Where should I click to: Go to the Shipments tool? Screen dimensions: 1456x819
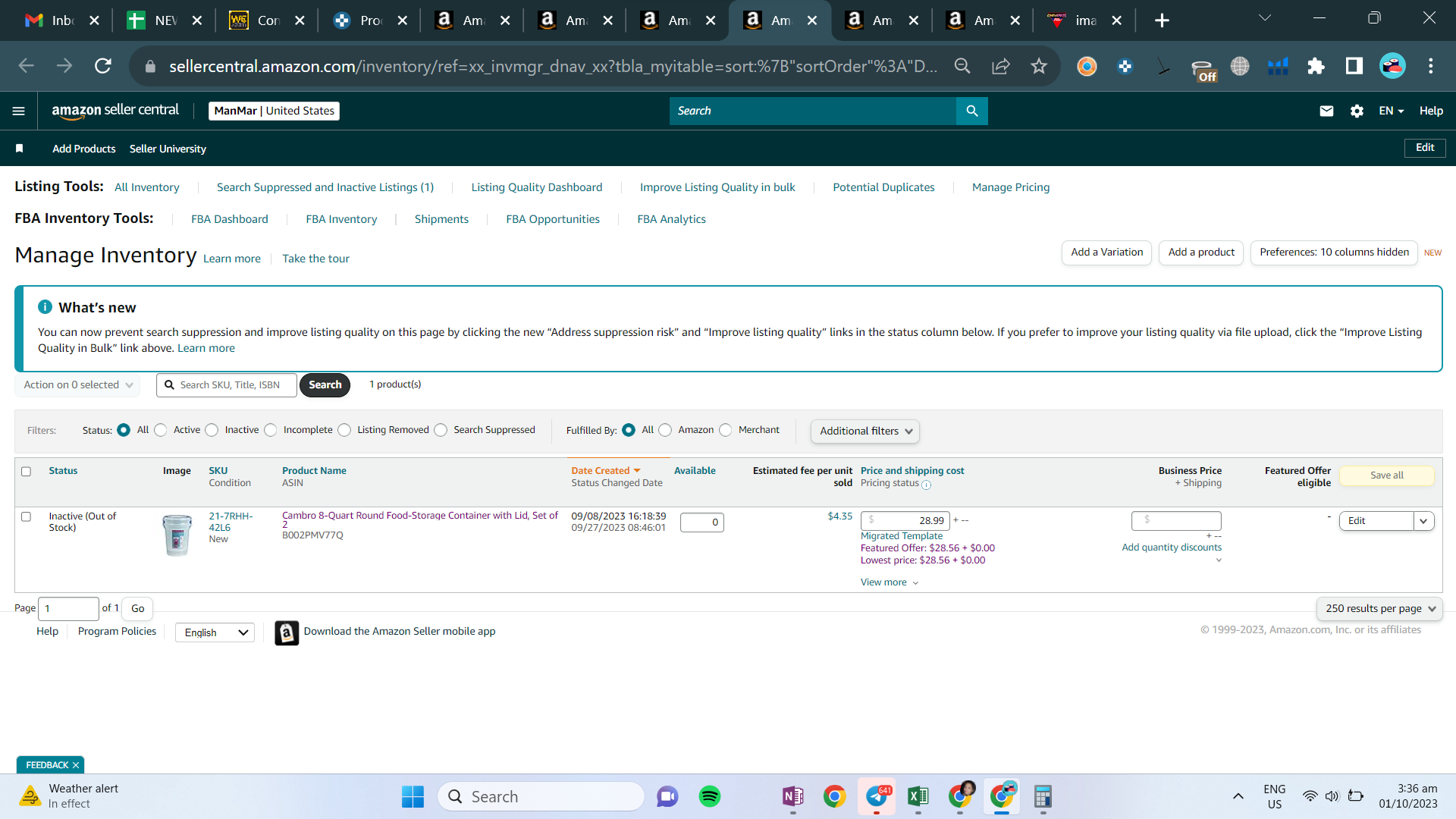point(441,219)
